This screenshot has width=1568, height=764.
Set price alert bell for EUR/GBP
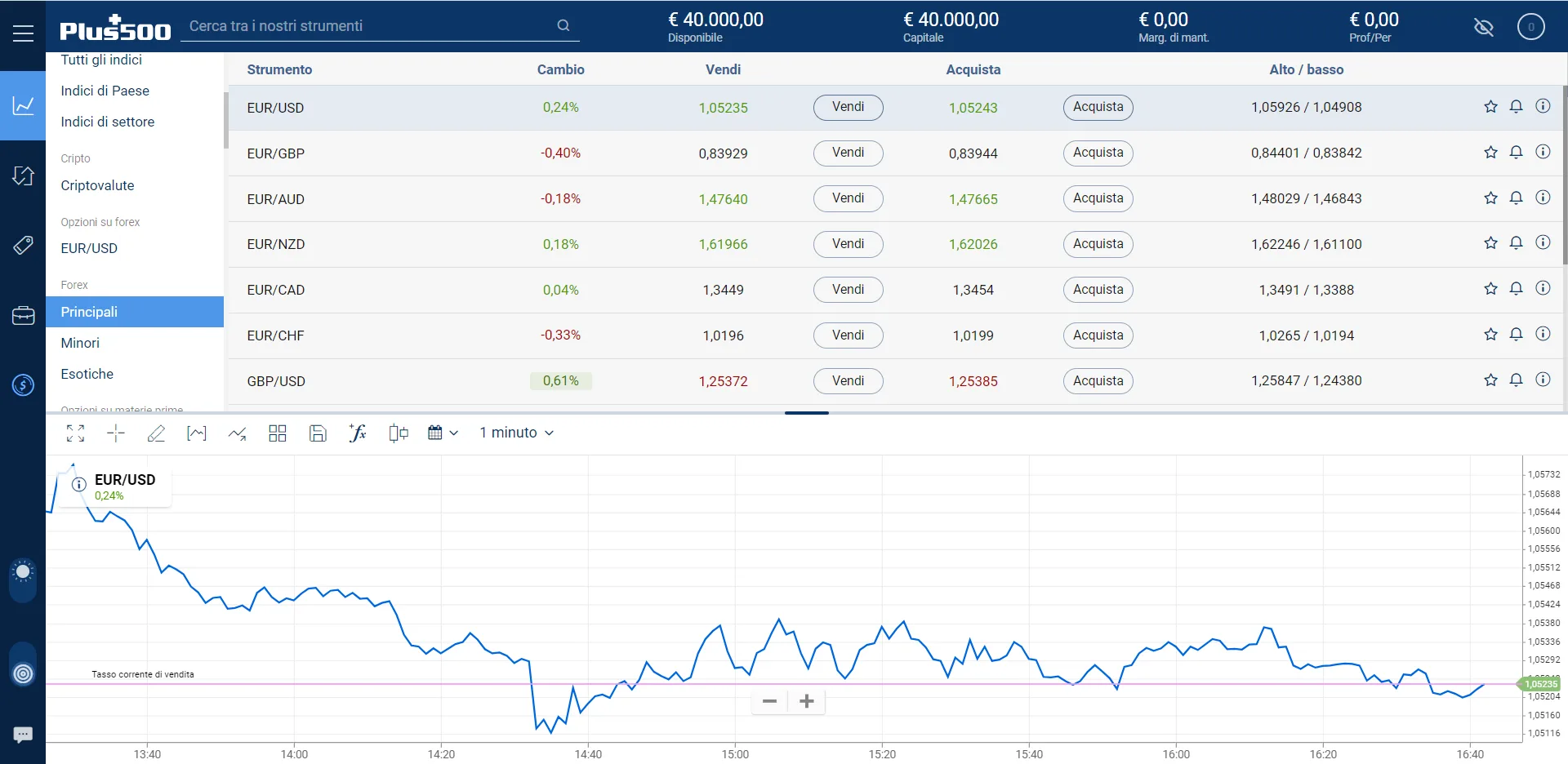coord(1516,153)
